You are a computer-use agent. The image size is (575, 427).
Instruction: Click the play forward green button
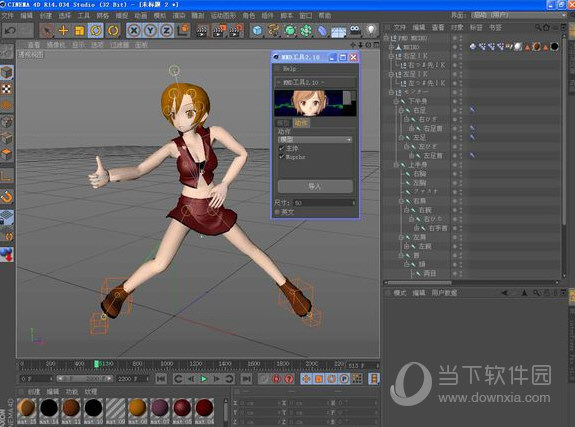coord(204,379)
